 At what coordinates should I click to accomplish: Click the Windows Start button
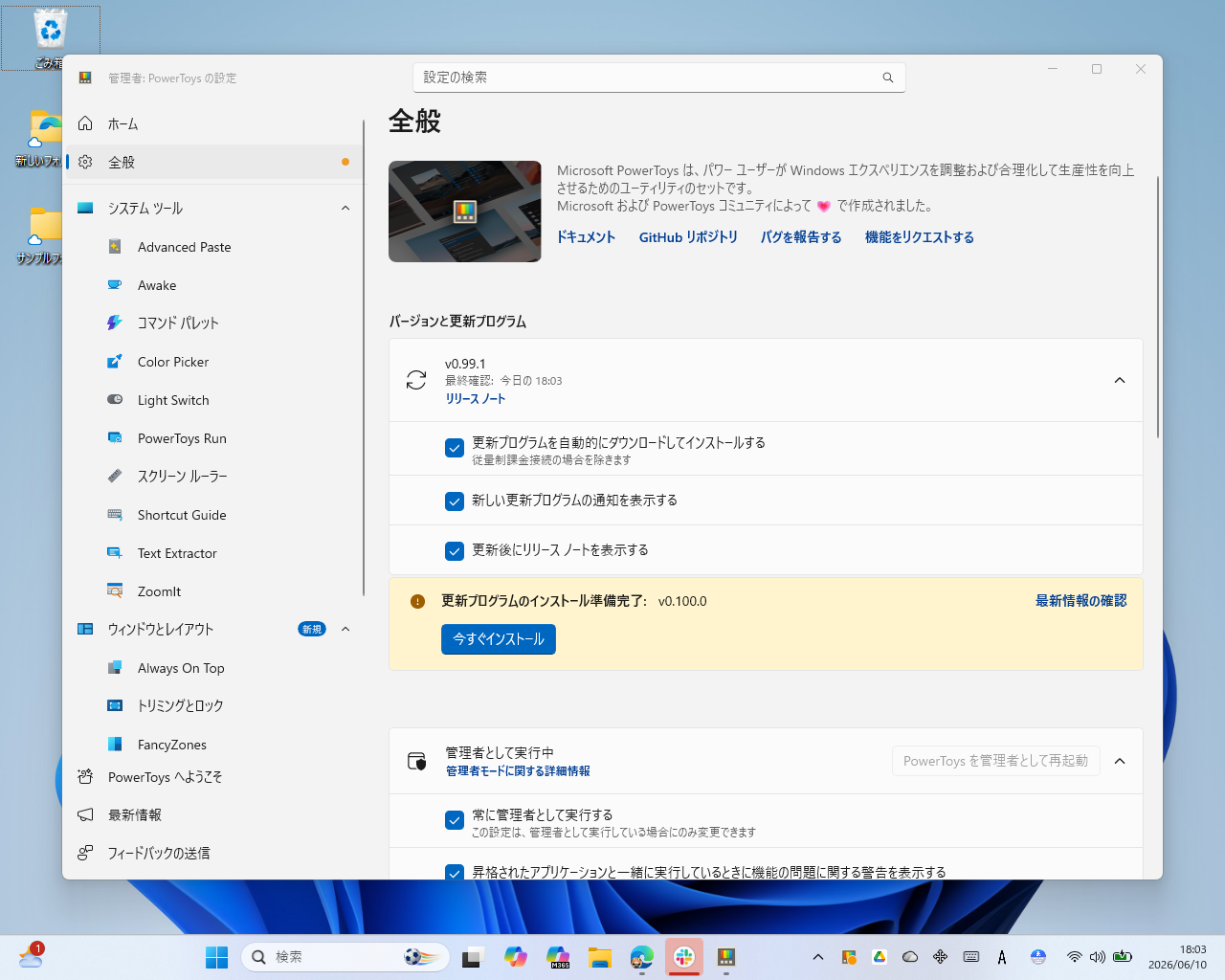point(217,957)
